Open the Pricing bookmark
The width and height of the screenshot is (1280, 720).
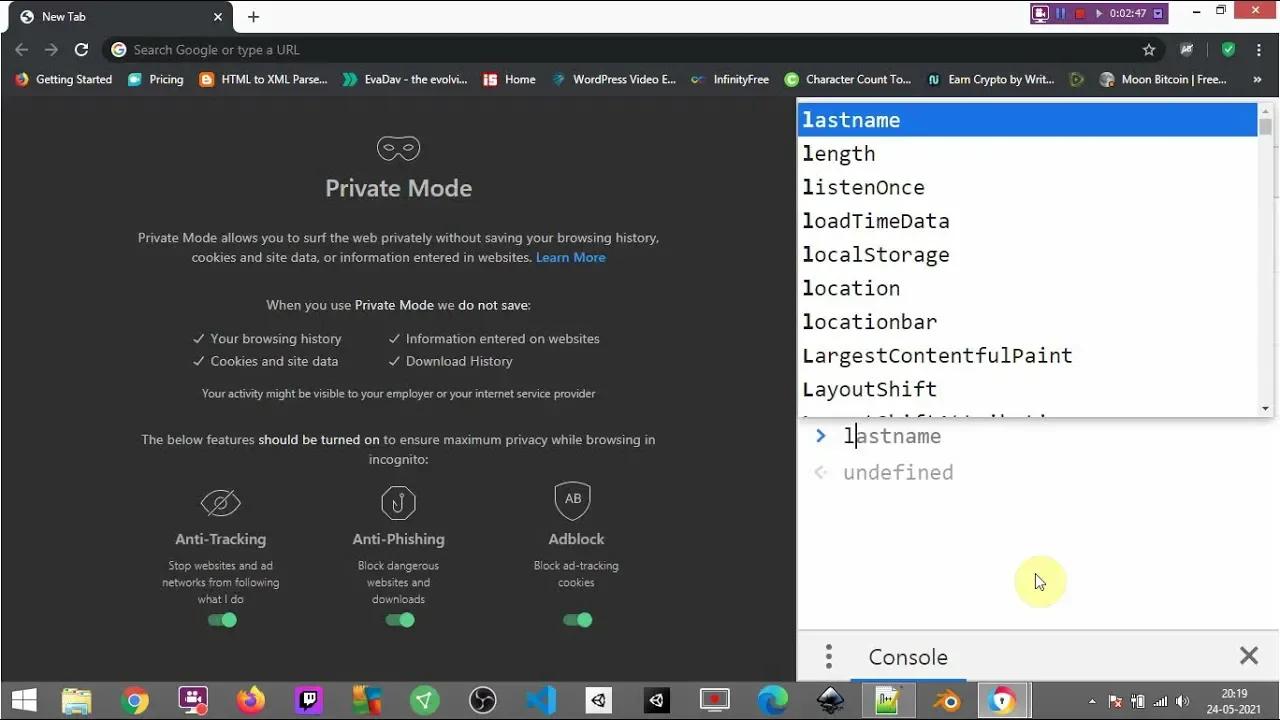pyautogui.click(x=156, y=79)
